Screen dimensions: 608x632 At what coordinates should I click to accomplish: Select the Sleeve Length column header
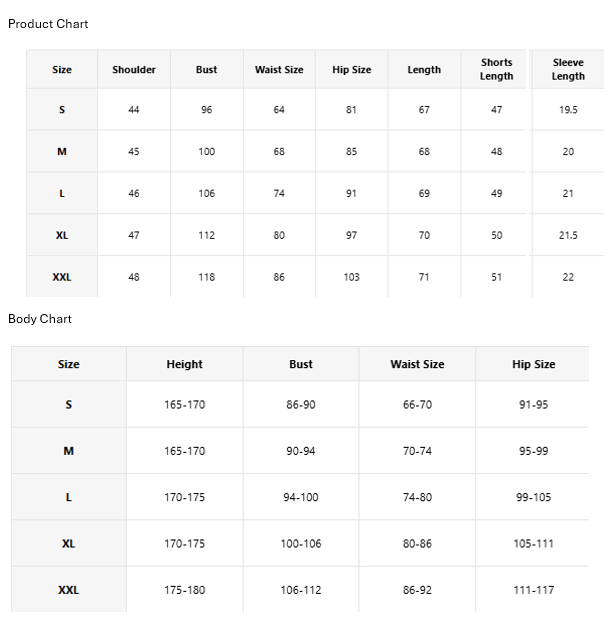(568, 69)
